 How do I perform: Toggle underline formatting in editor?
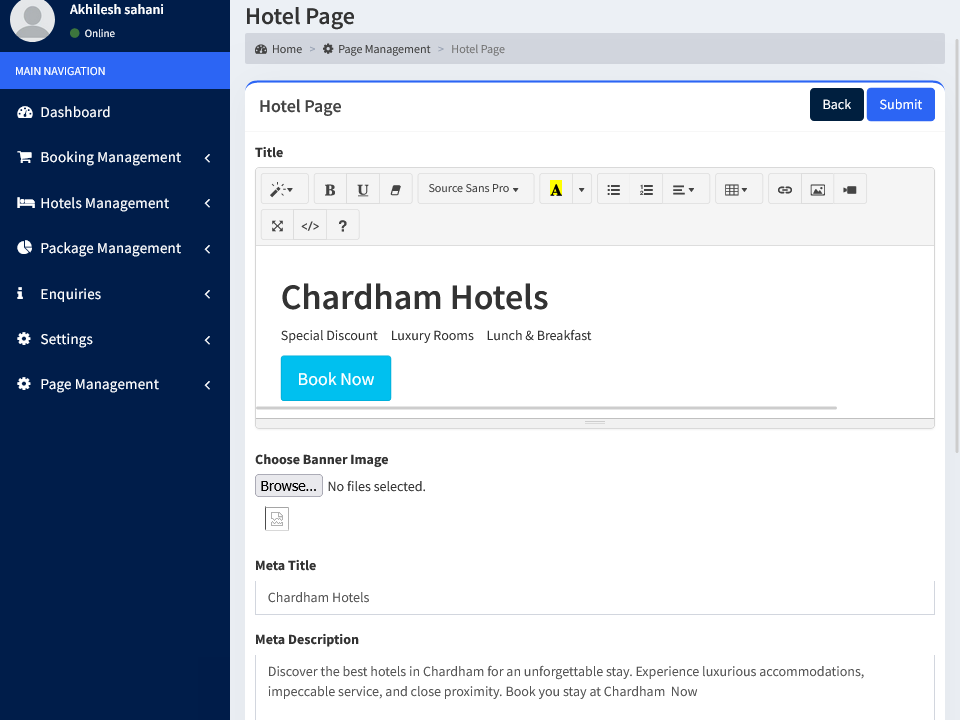[363, 189]
